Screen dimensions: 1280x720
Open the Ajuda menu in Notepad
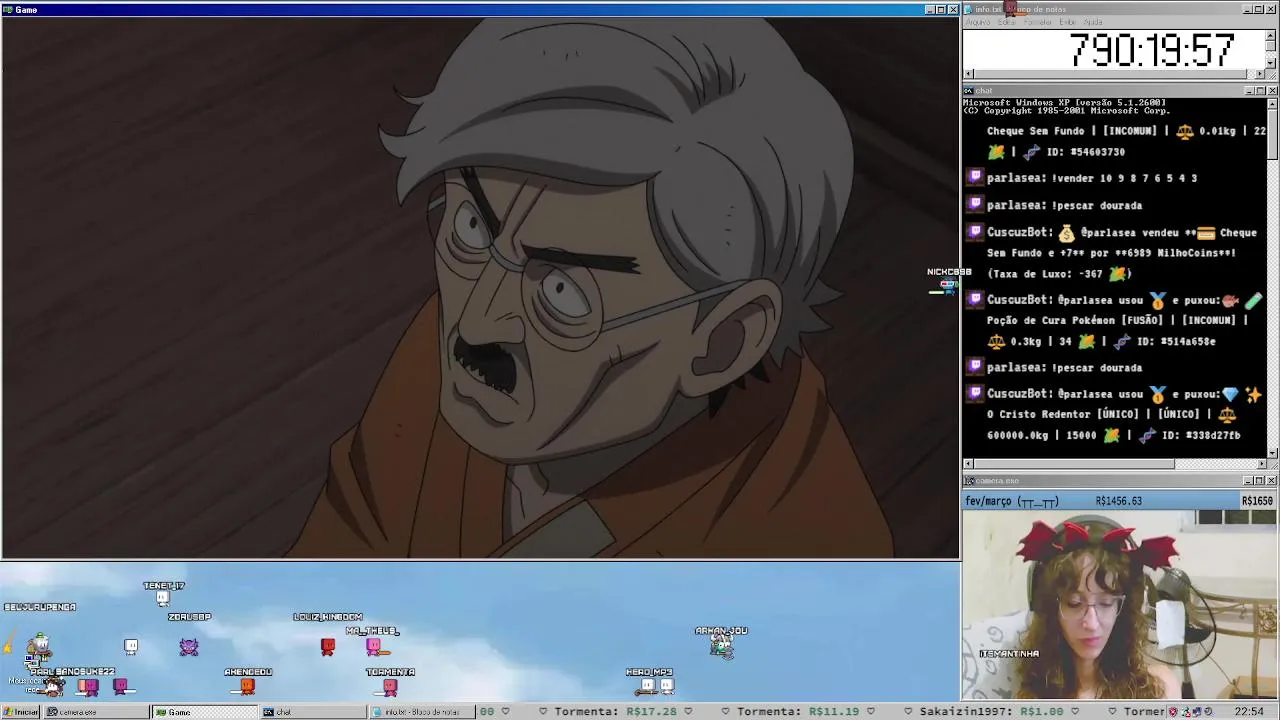(1093, 22)
